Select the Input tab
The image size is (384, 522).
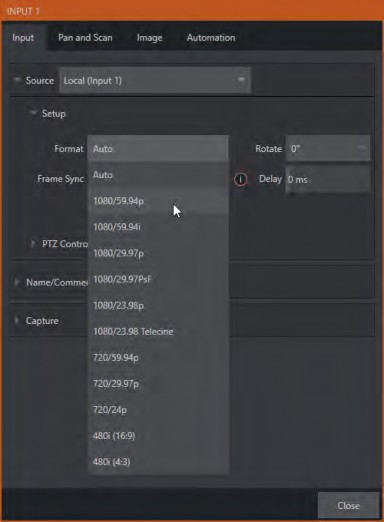click(x=23, y=38)
